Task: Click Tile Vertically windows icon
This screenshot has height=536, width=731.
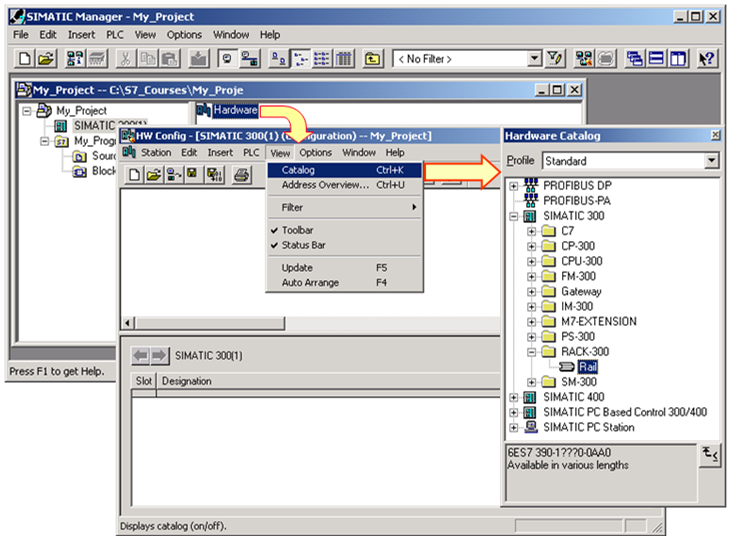Action: click(x=678, y=59)
